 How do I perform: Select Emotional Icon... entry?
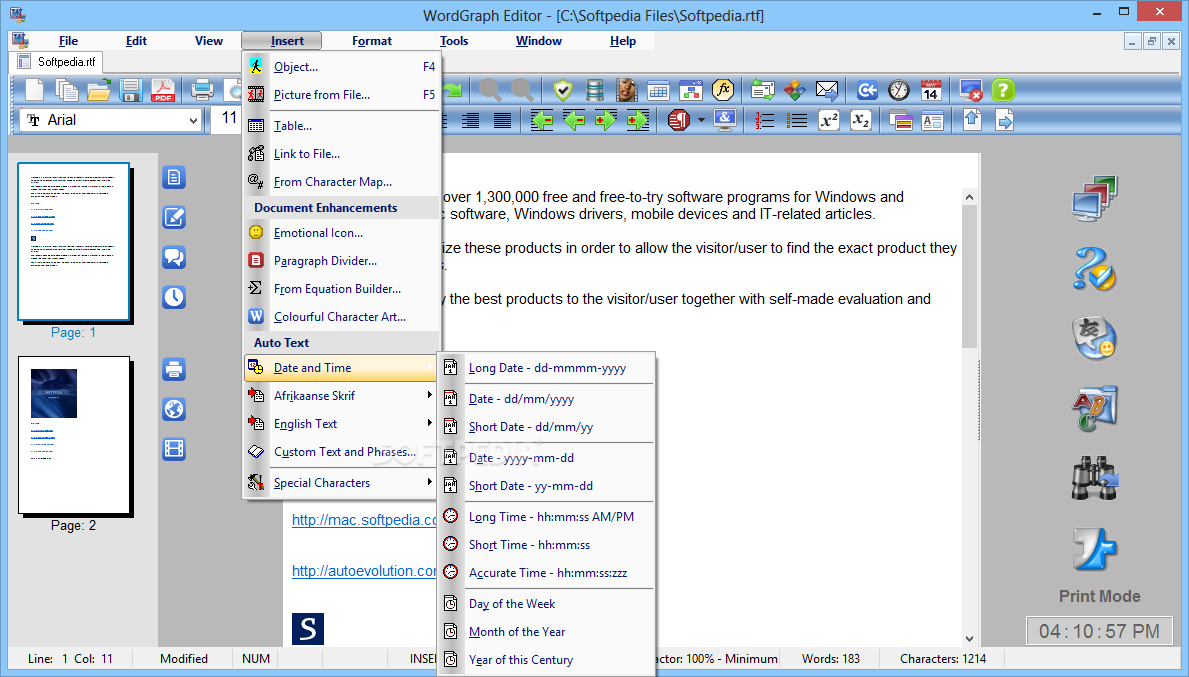coord(340,233)
